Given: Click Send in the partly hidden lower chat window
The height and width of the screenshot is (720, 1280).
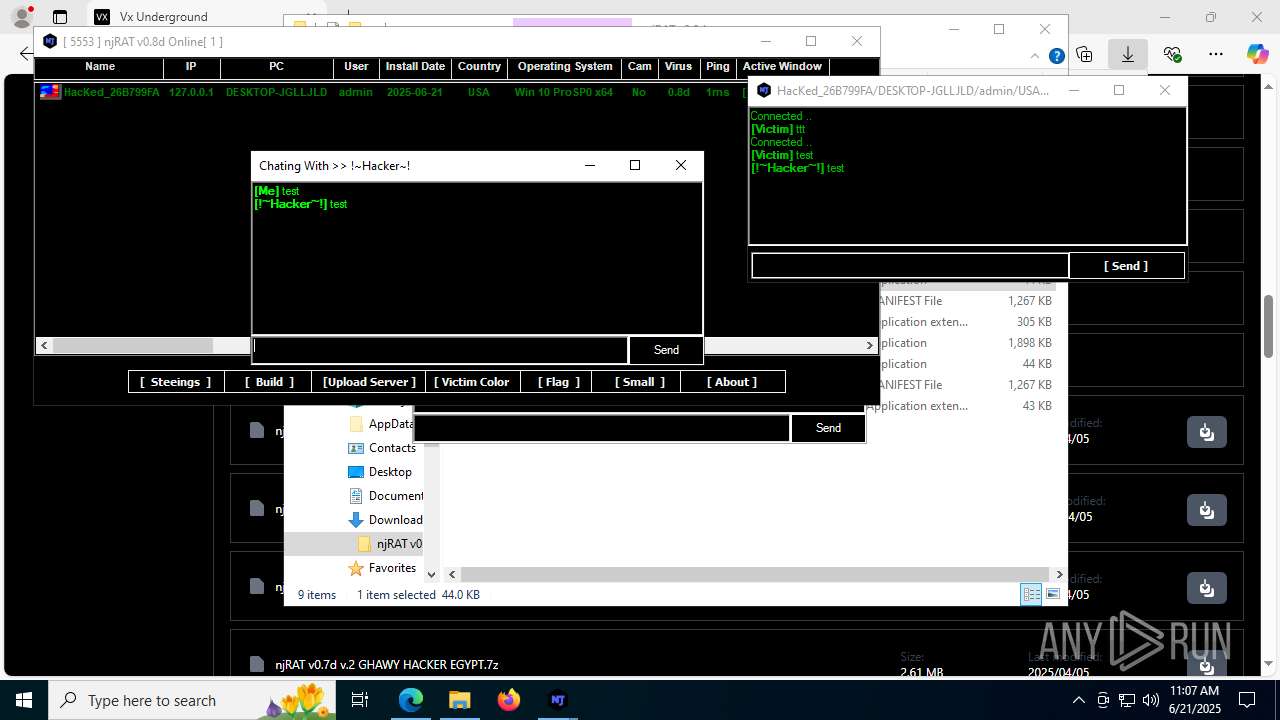Looking at the screenshot, I should pos(828,428).
